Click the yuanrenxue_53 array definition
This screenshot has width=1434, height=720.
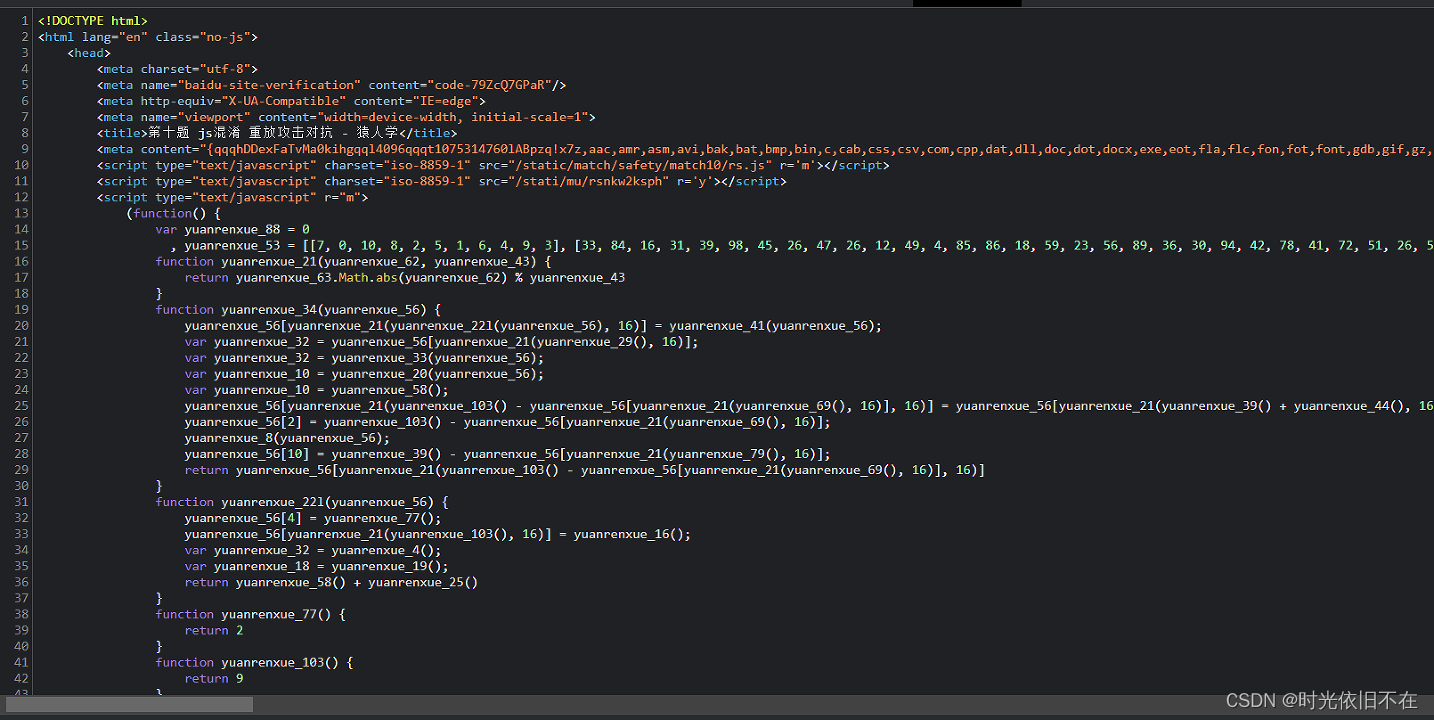coord(808,245)
